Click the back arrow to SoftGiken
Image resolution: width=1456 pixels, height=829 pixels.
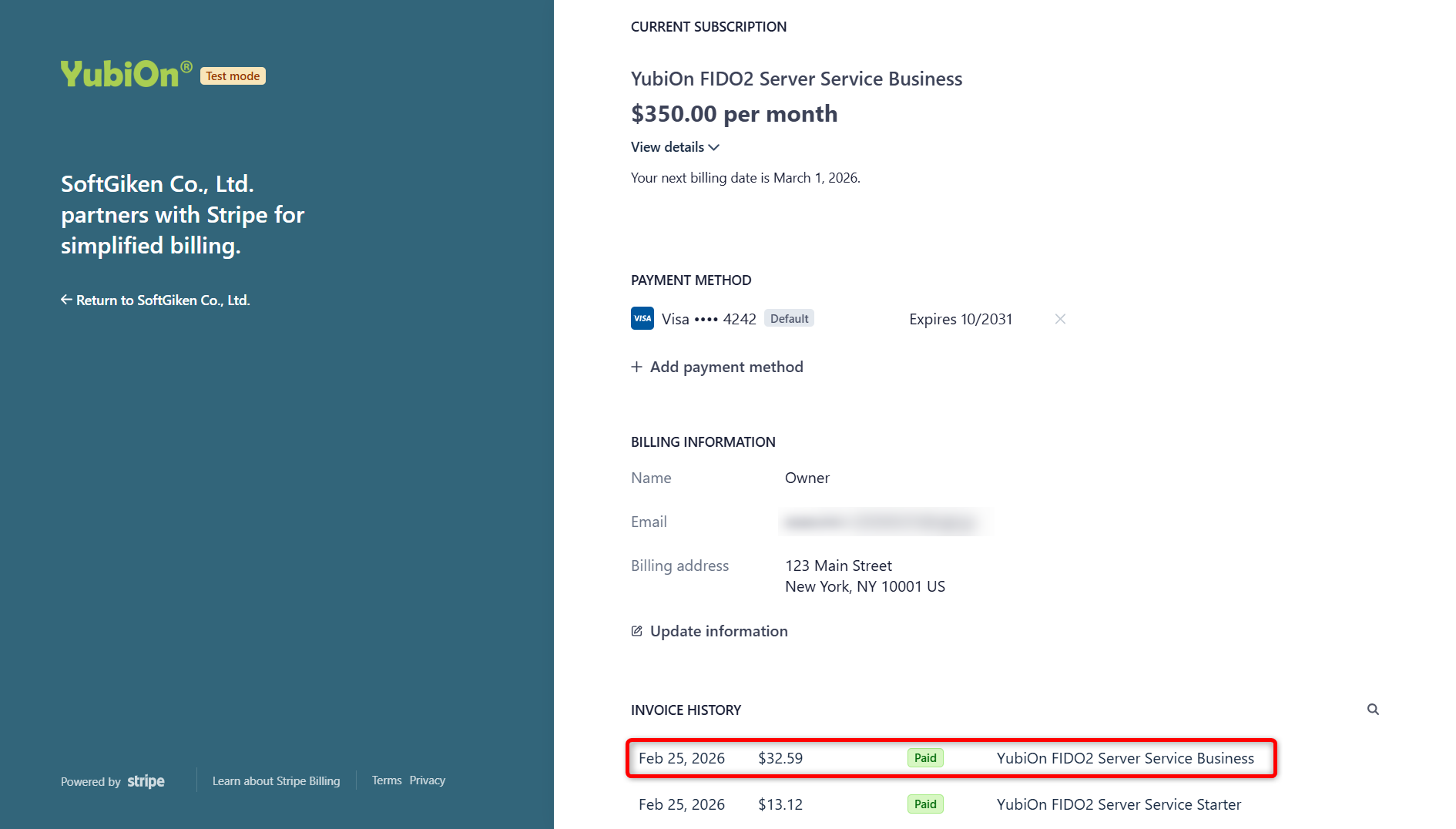point(66,300)
